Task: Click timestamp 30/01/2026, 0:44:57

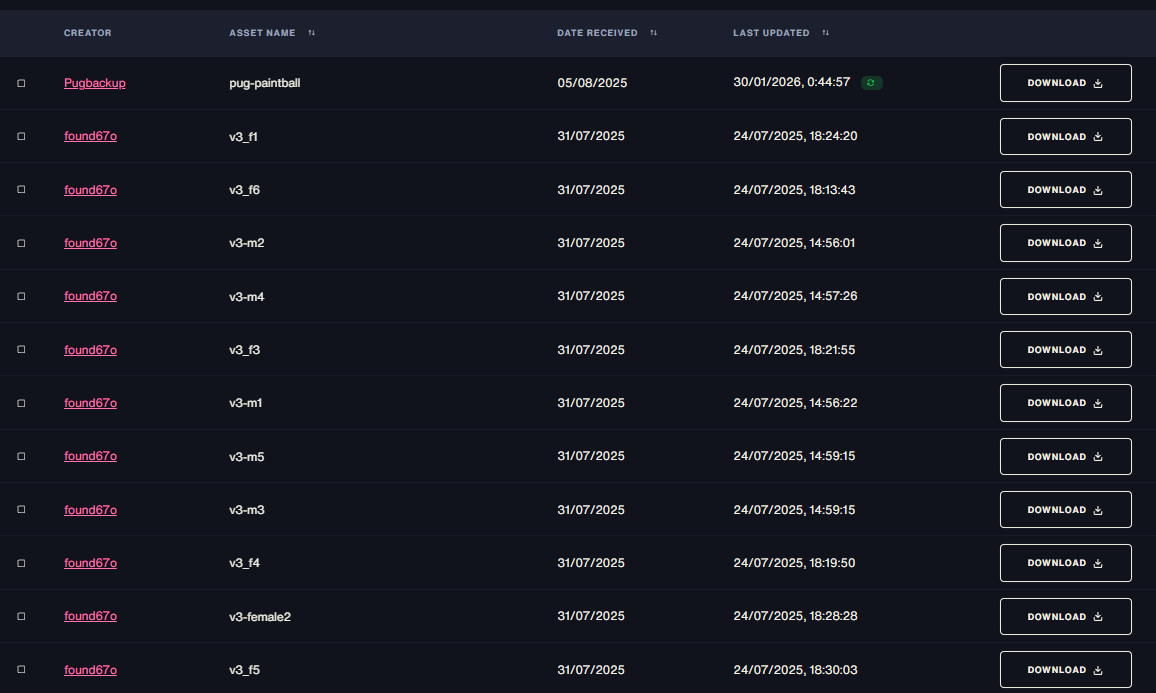Action: [x=792, y=82]
